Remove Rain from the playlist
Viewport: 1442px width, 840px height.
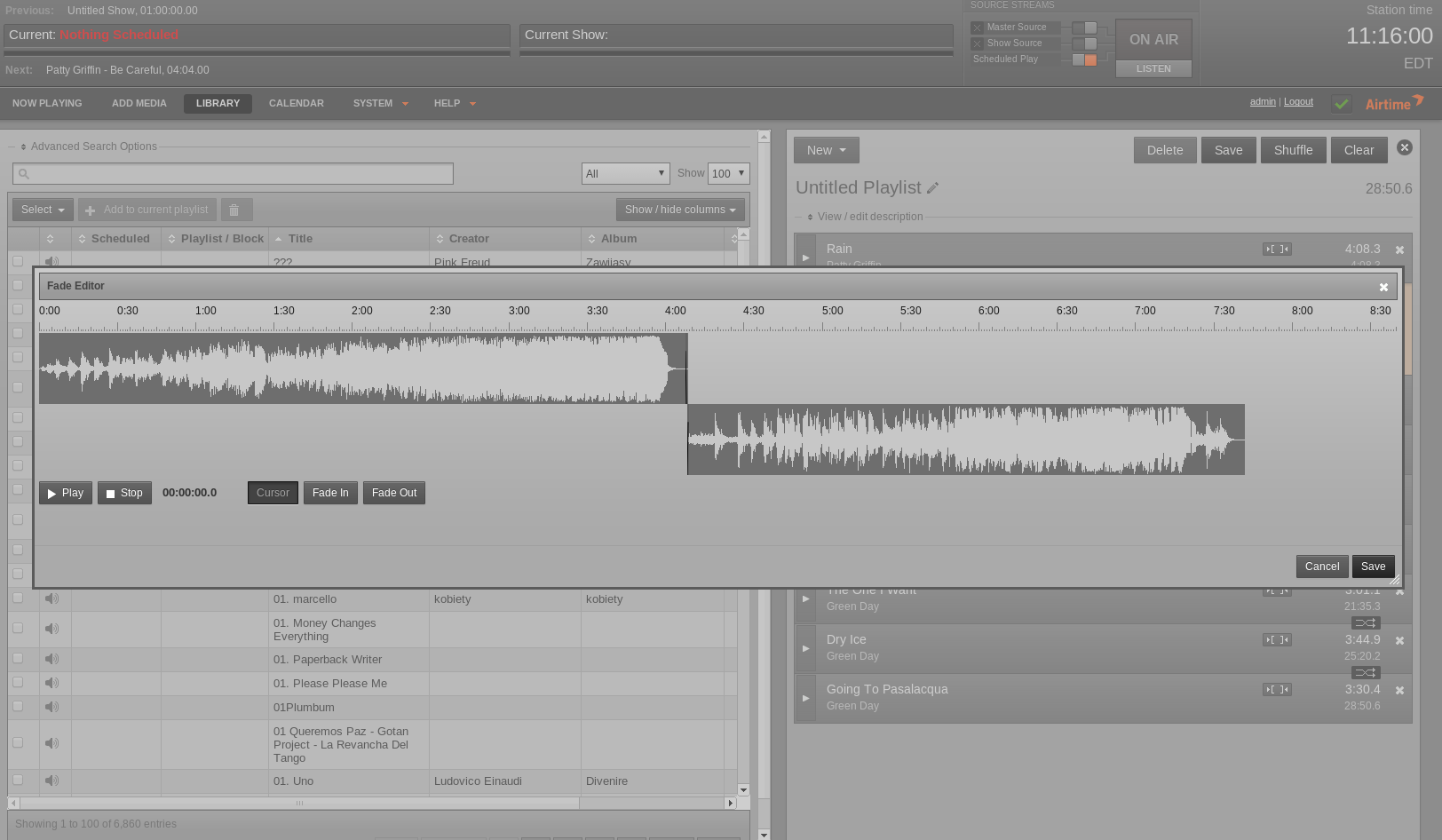click(x=1400, y=250)
